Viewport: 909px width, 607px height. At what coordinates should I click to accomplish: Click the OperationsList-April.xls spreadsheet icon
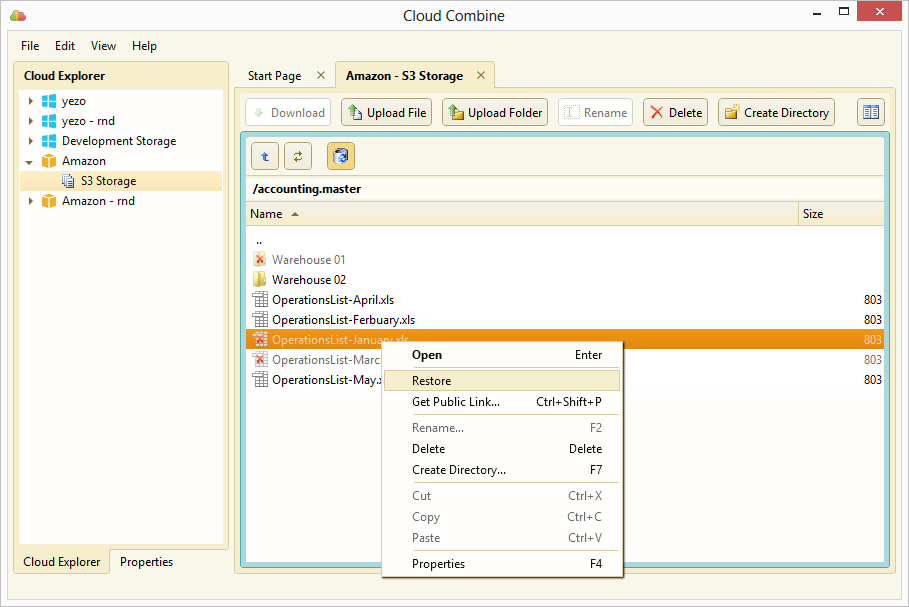(x=260, y=300)
